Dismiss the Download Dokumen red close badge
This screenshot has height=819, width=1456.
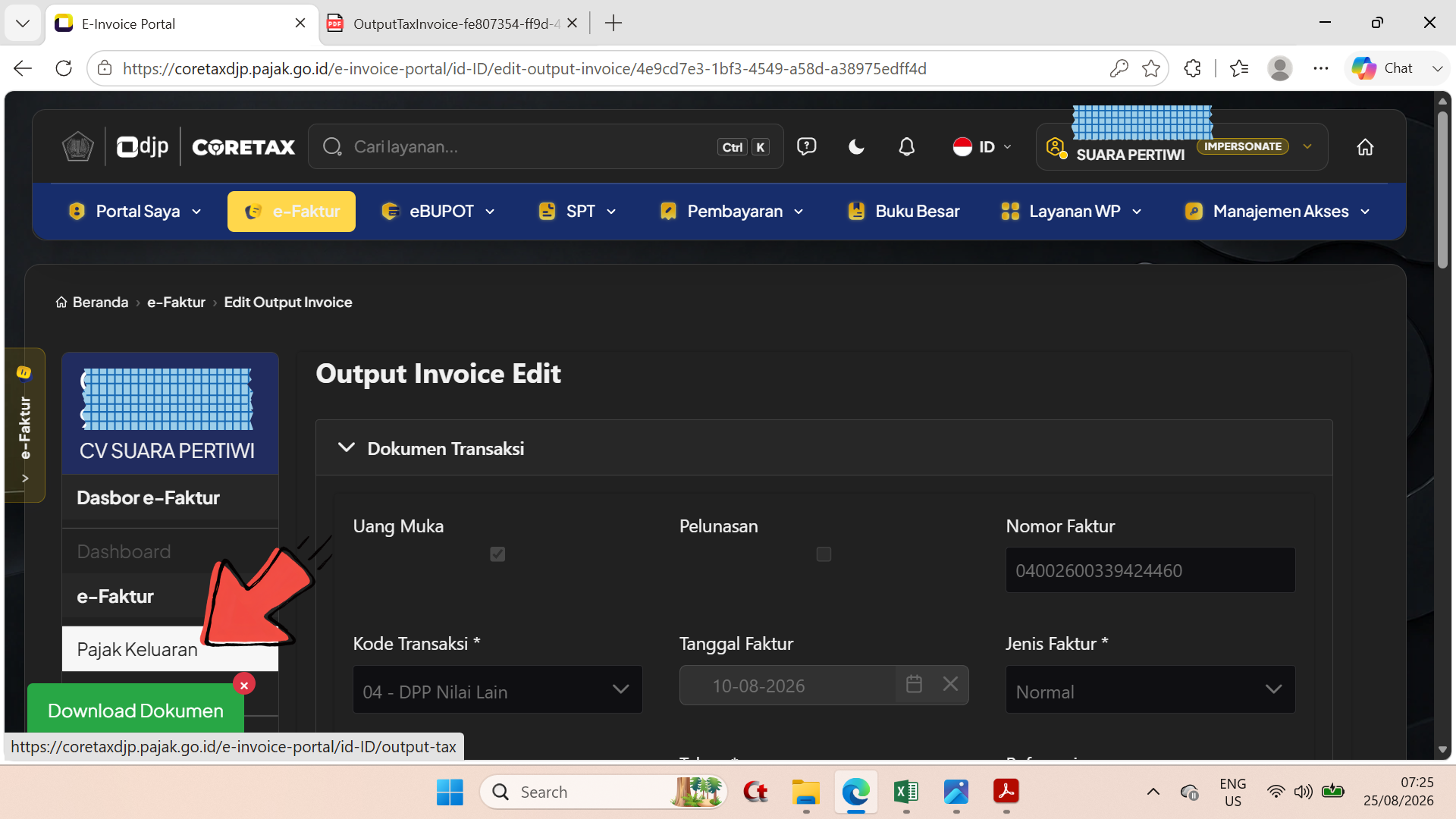[244, 685]
